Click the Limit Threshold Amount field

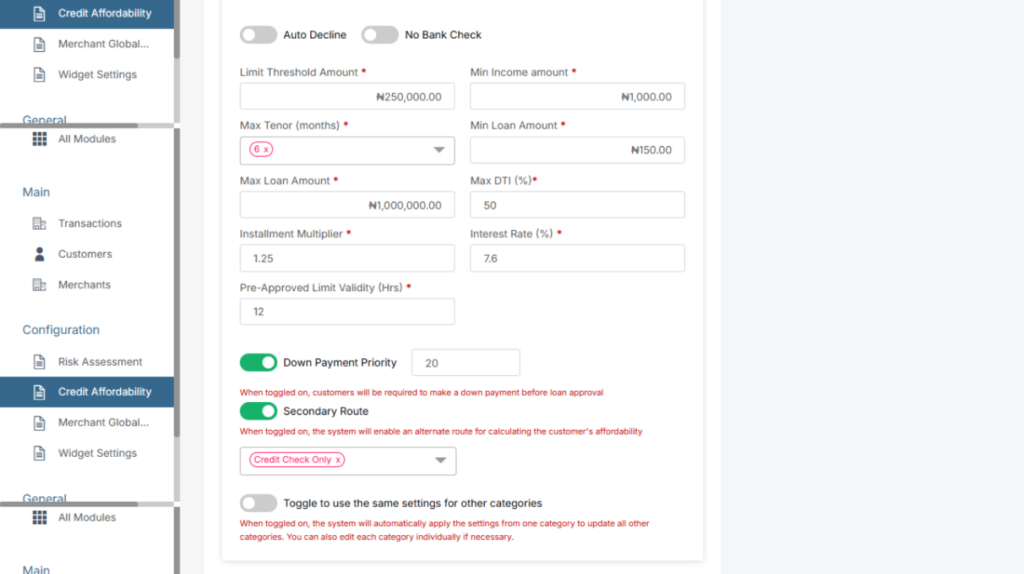tap(347, 97)
